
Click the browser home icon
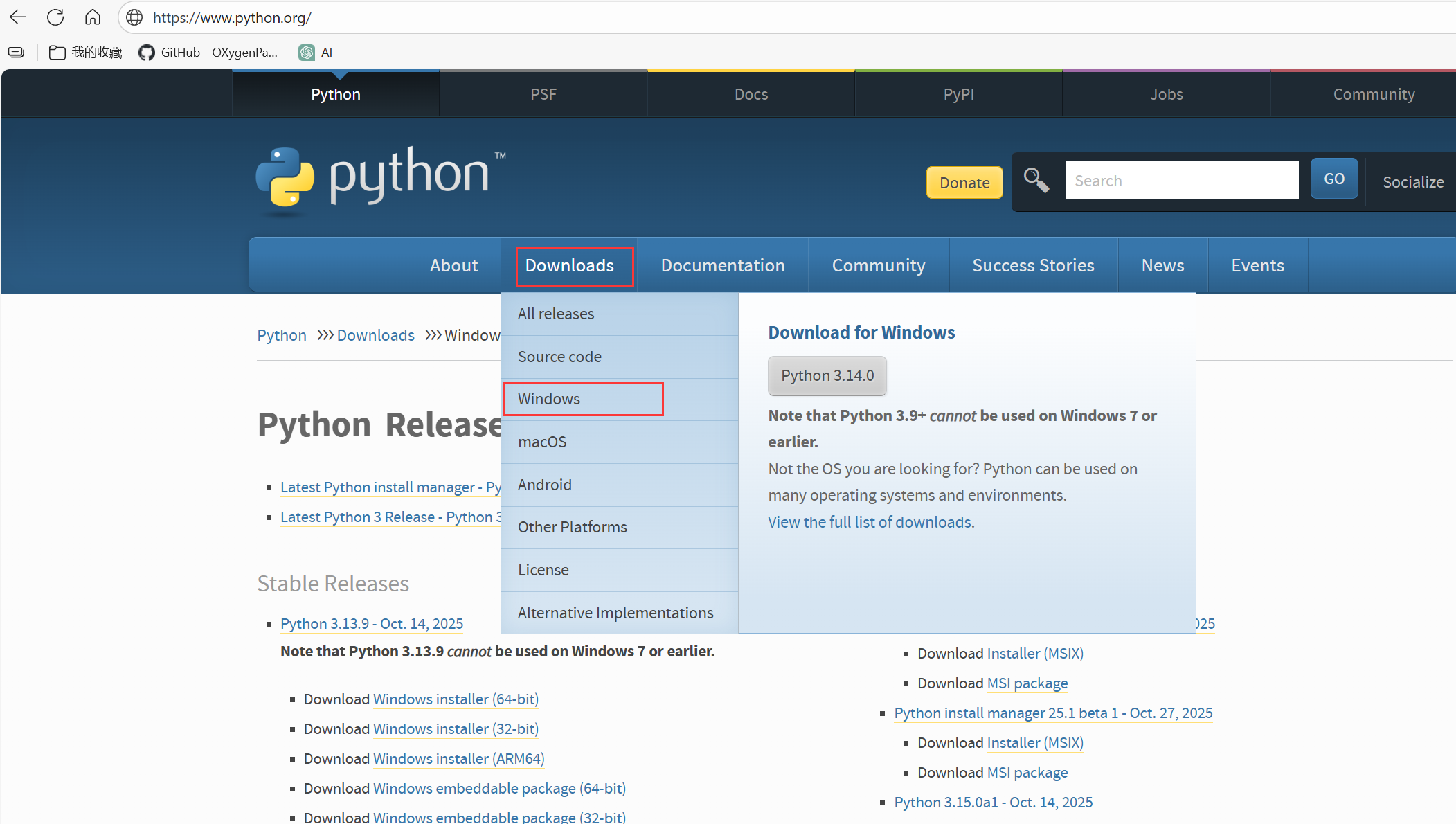(x=93, y=17)
